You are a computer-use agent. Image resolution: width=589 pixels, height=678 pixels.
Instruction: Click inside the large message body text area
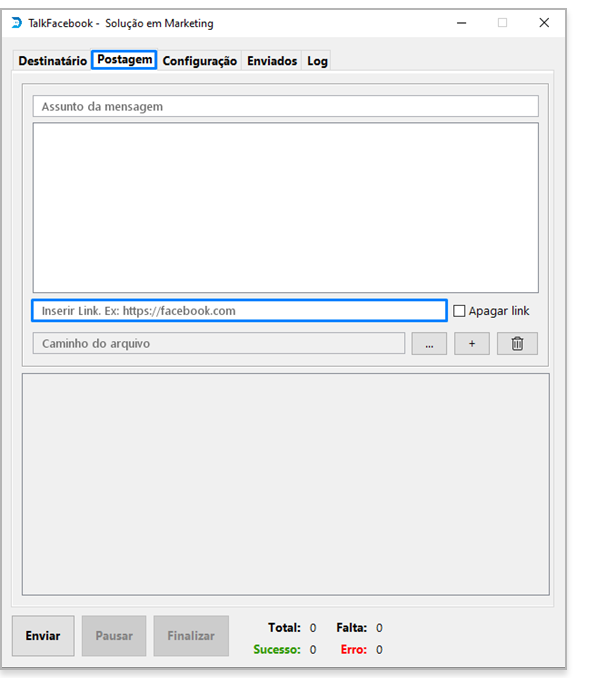tap(285, 208)
